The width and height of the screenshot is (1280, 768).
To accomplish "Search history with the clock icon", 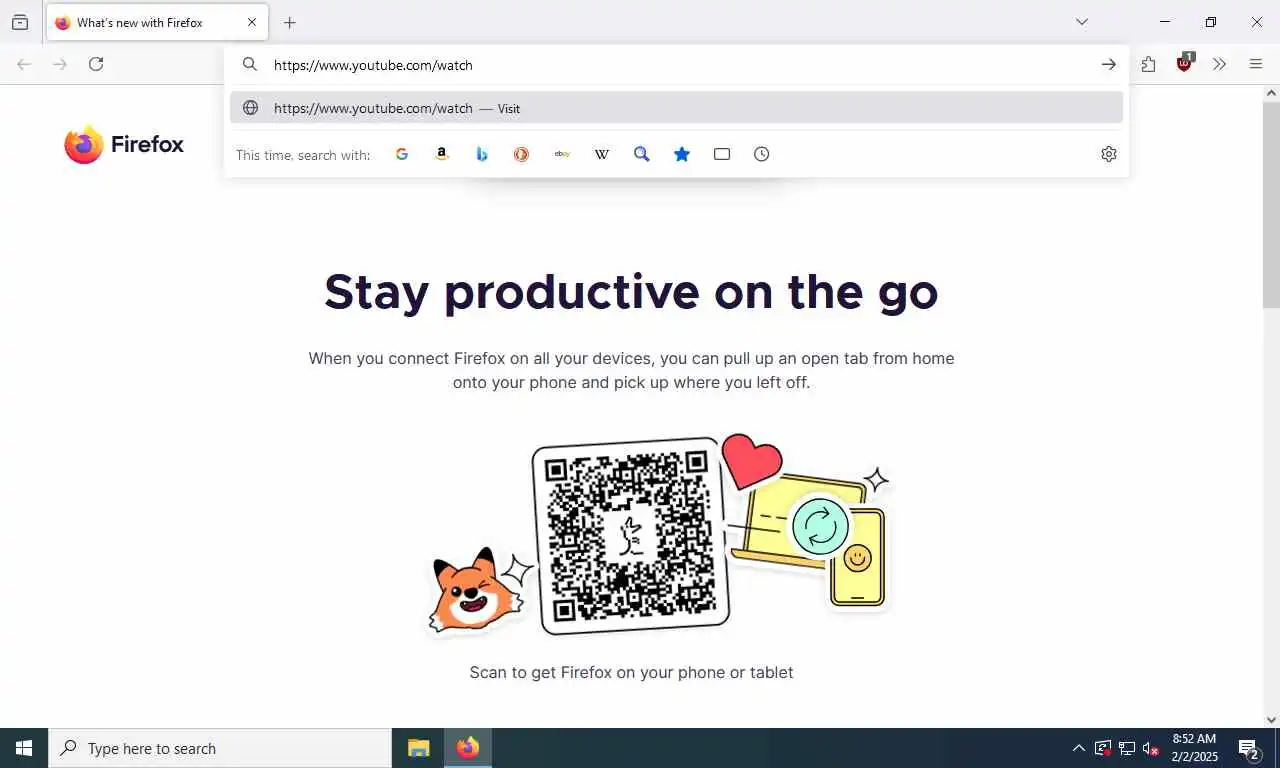I will pyautogui.click(x=762, y=154).
